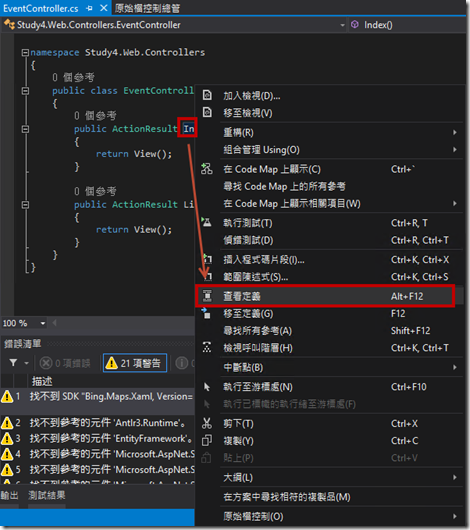The width and height of the screenshot is (470, 530).
Task: Click the 複製 copy icon
Action: point(207,440)
